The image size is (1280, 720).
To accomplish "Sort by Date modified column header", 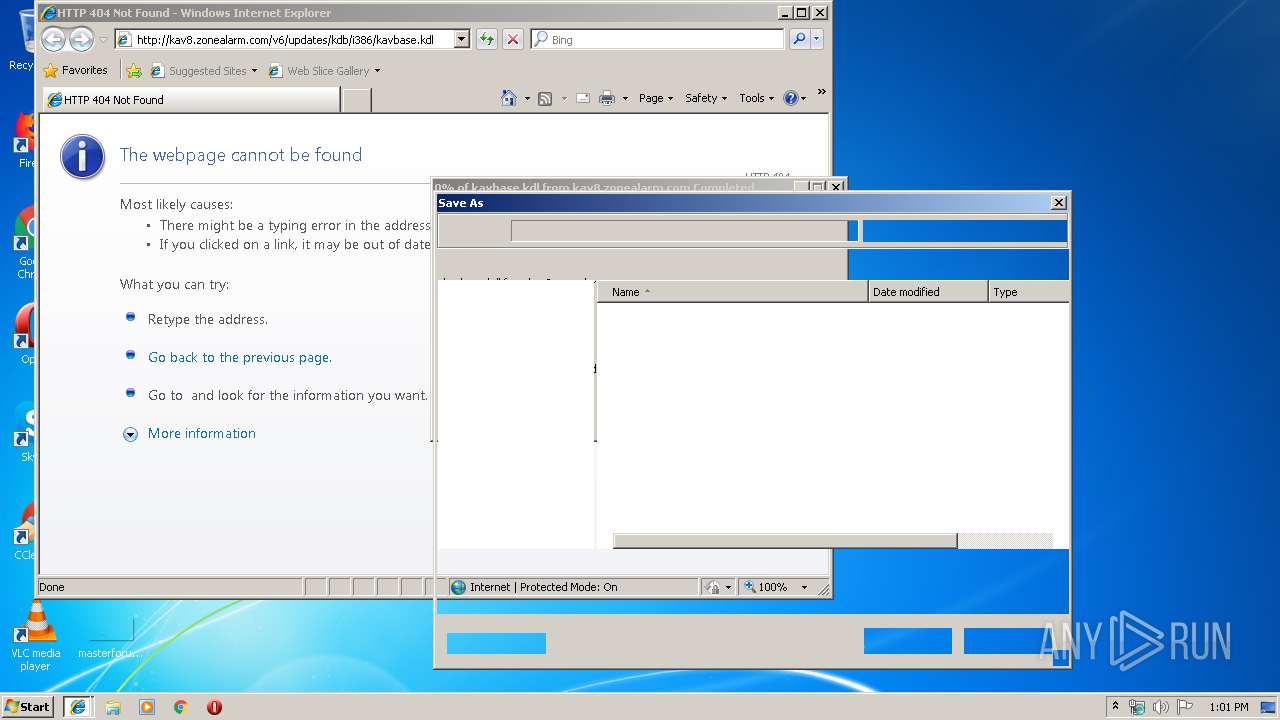I will tap(929, 292).
